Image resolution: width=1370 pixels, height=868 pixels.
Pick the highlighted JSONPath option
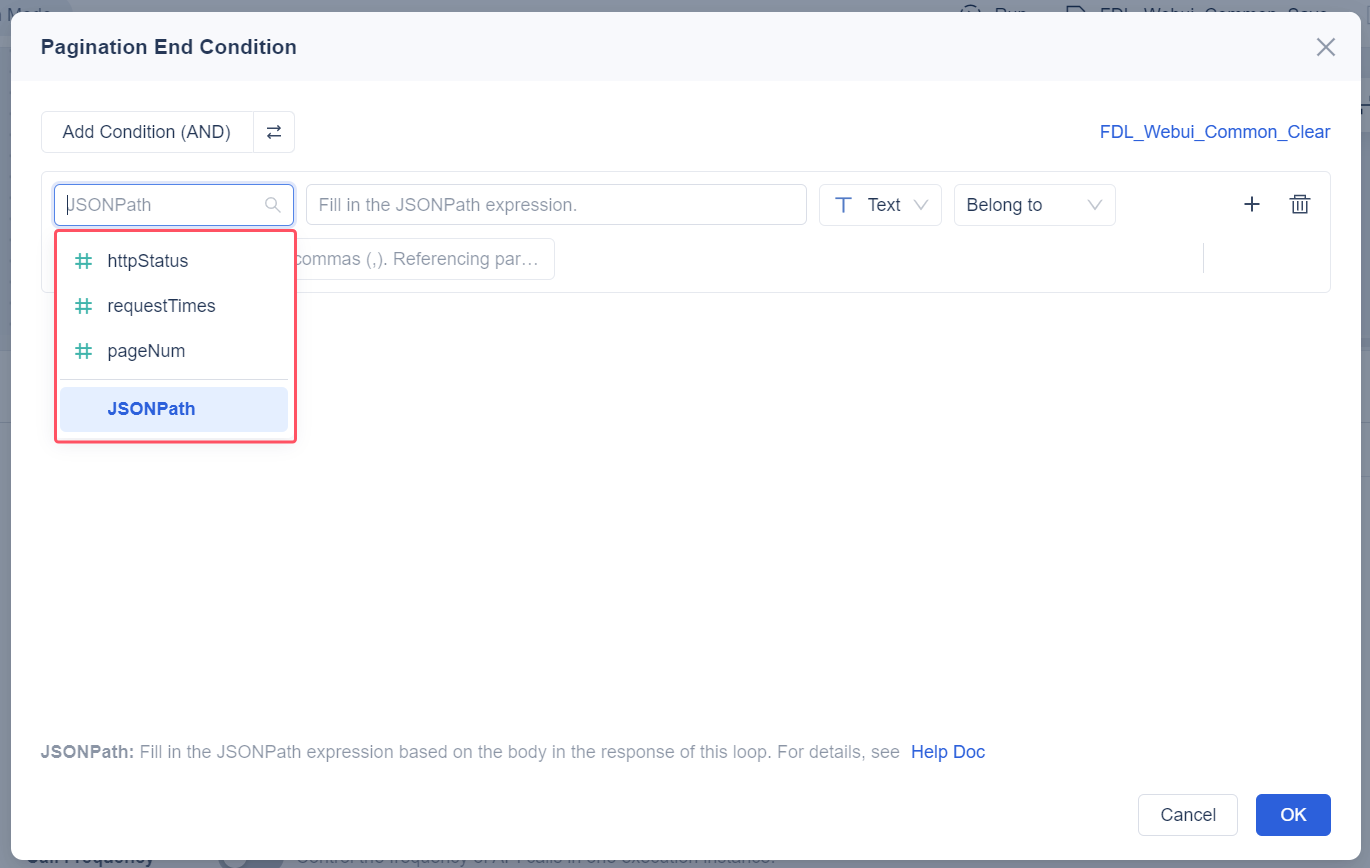point(174,409)
